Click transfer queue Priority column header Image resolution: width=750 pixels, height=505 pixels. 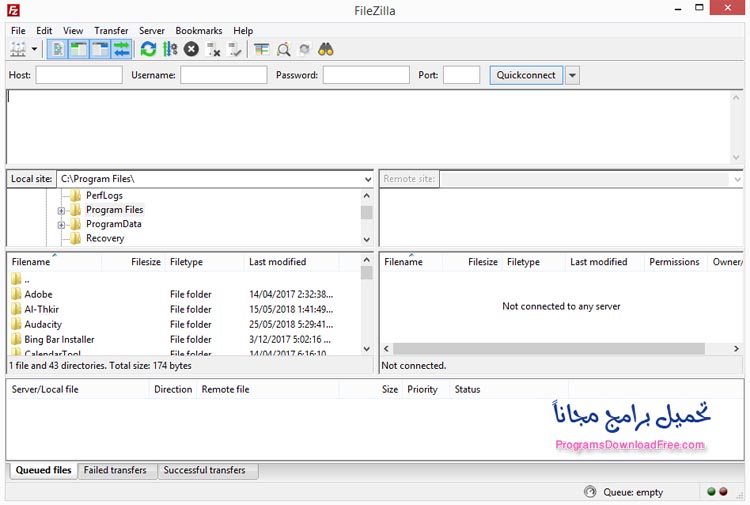(x=422, y=389)
